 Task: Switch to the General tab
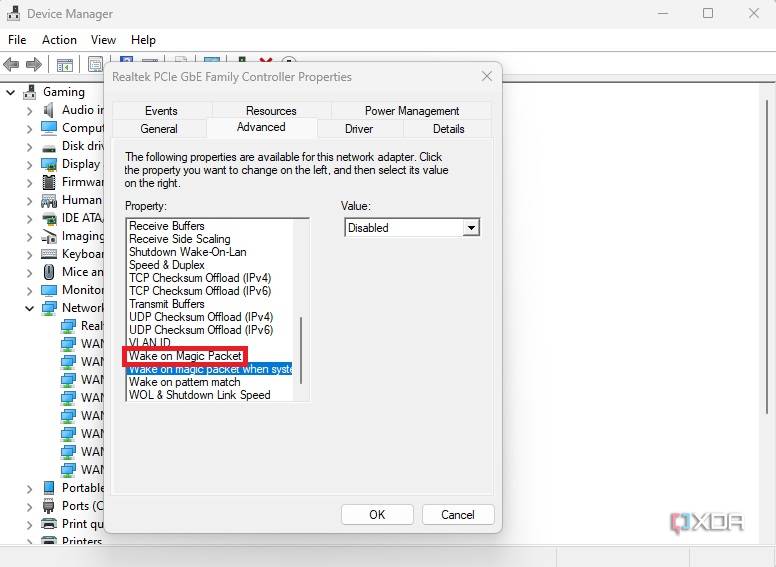[x=159, y=129]
